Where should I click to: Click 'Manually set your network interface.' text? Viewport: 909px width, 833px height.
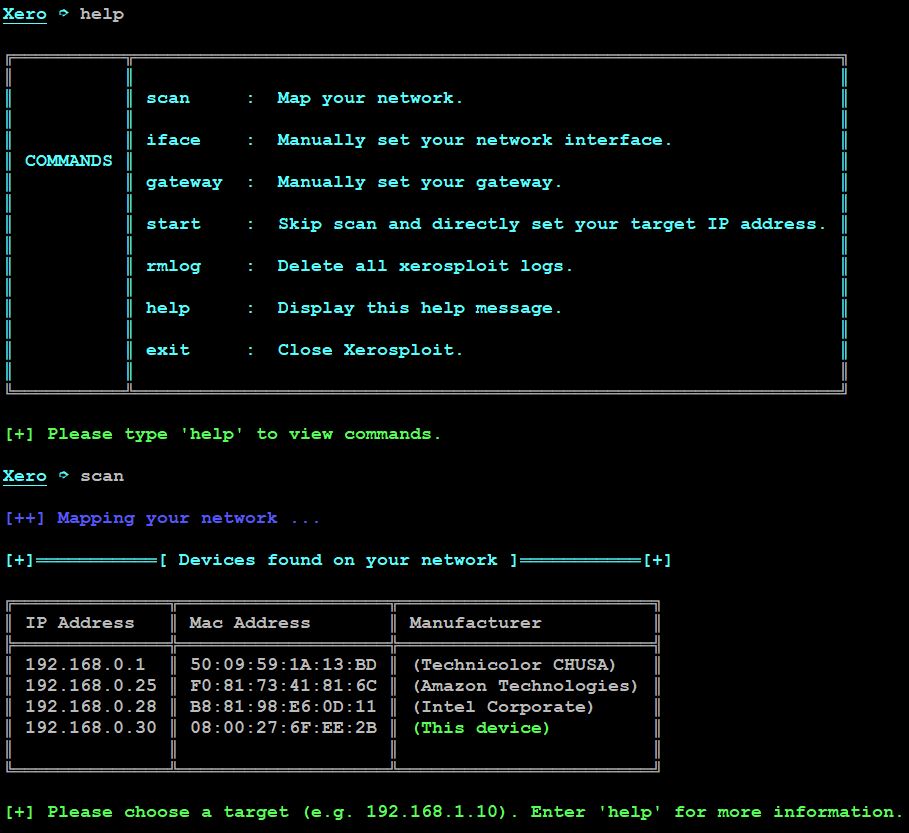pos(474,140)
